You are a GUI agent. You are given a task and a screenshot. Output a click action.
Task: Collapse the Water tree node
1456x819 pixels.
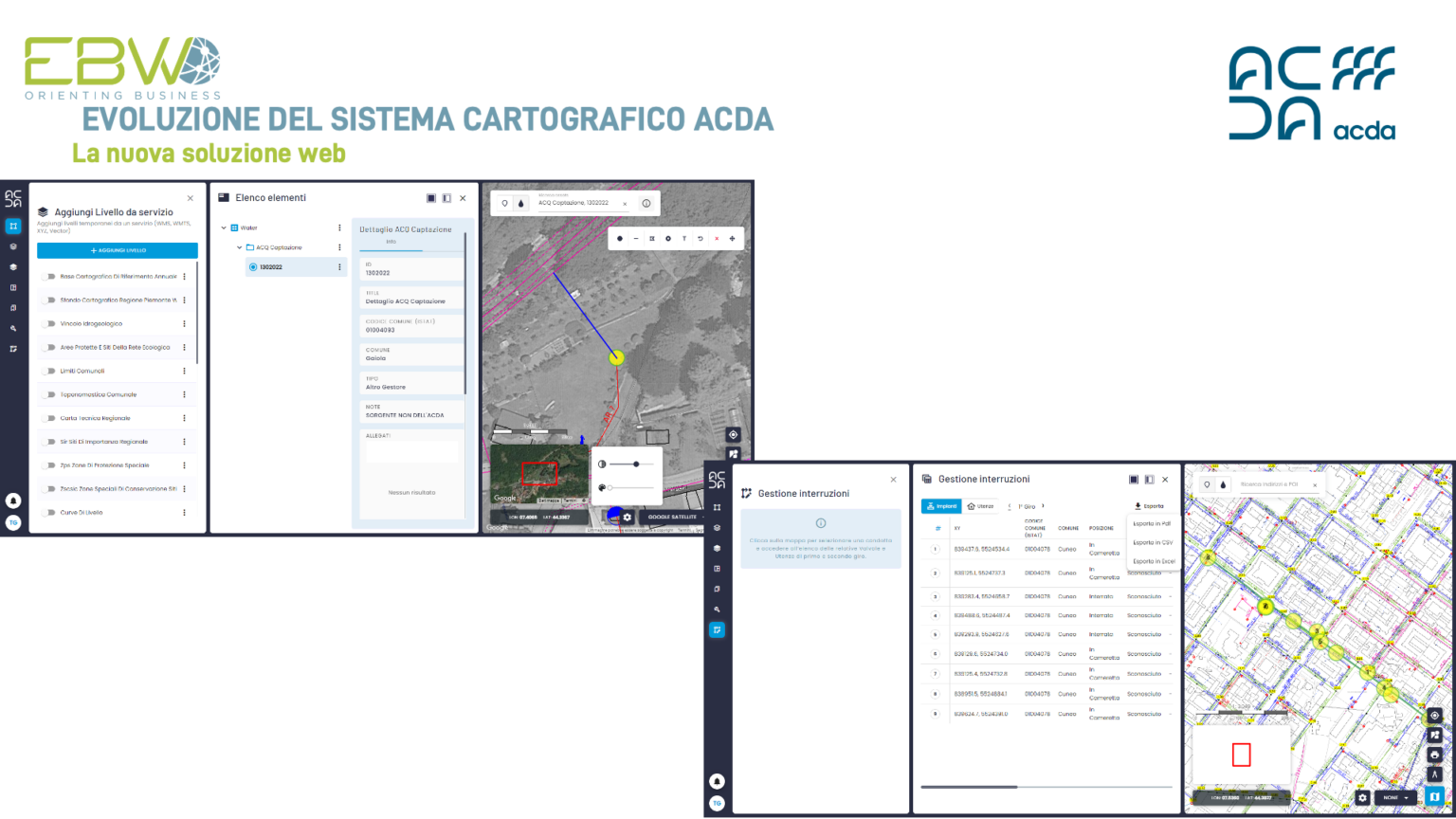click(x=224, y=227)
